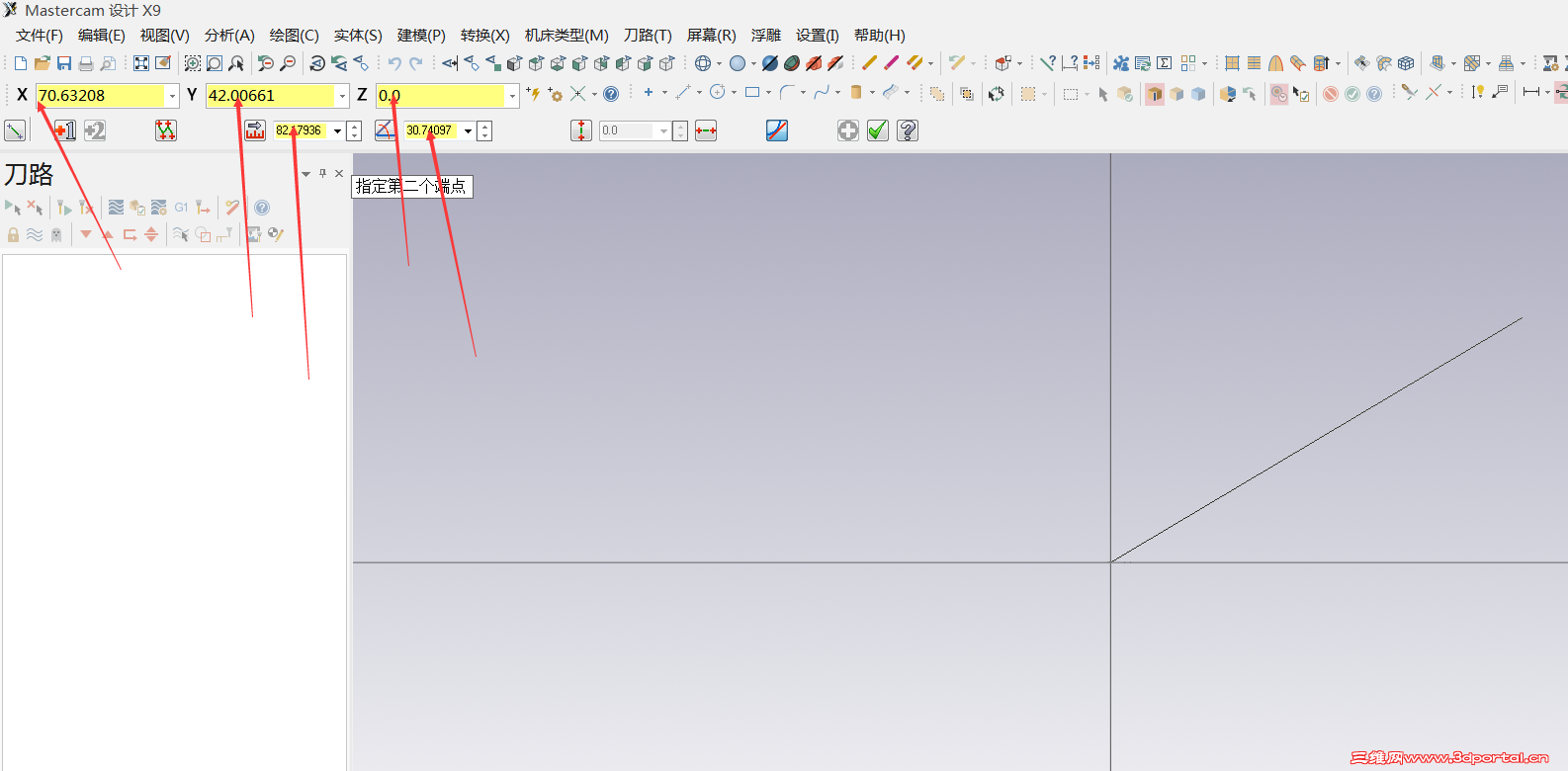Save the drawing with the floppy disk icon
1568x771 pixels.
tap(64, 63)
